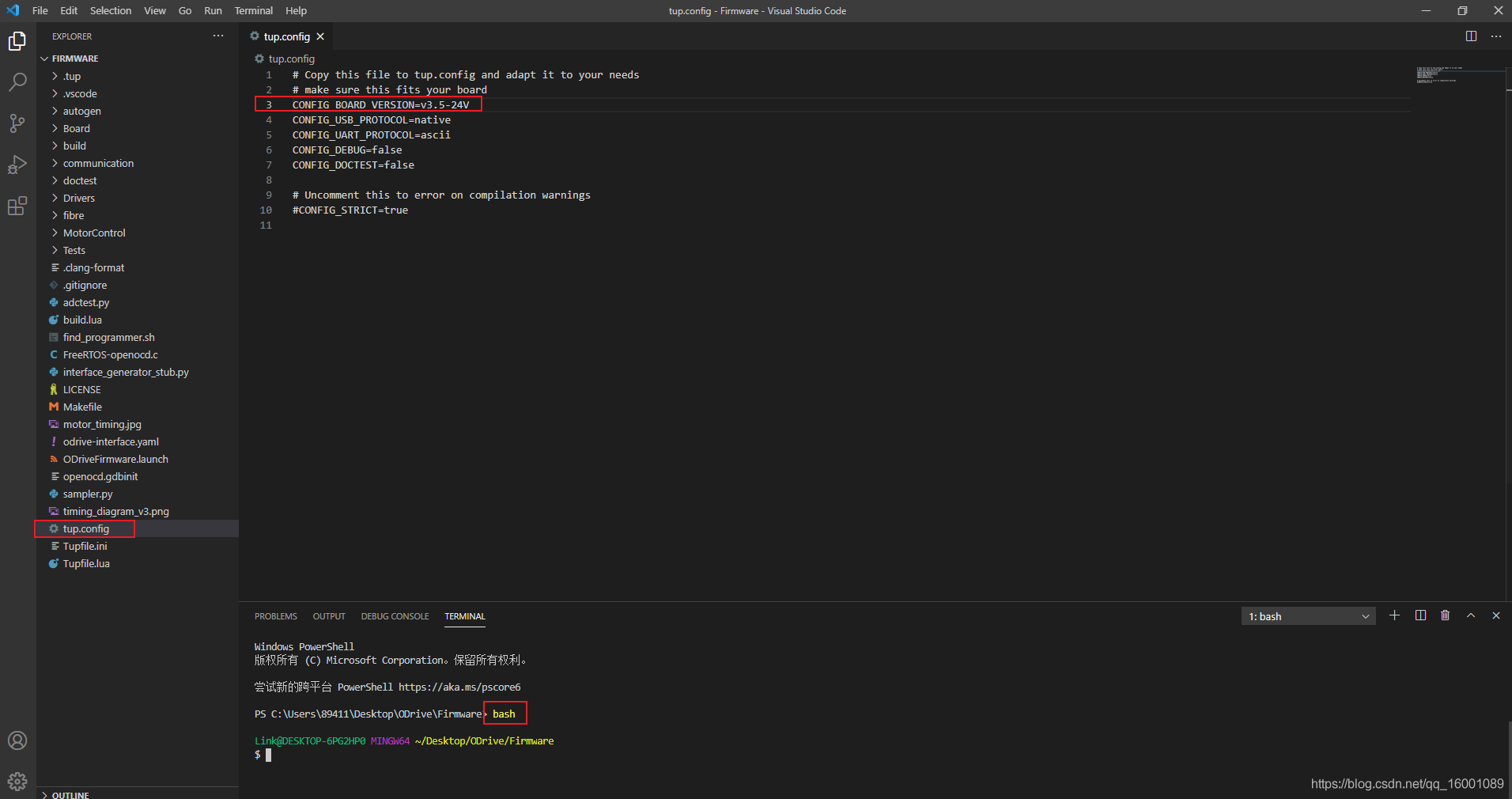This screenshot has height=799, width=1512.
Task: Open the Explorer view in activity bar
Action: 17,41
